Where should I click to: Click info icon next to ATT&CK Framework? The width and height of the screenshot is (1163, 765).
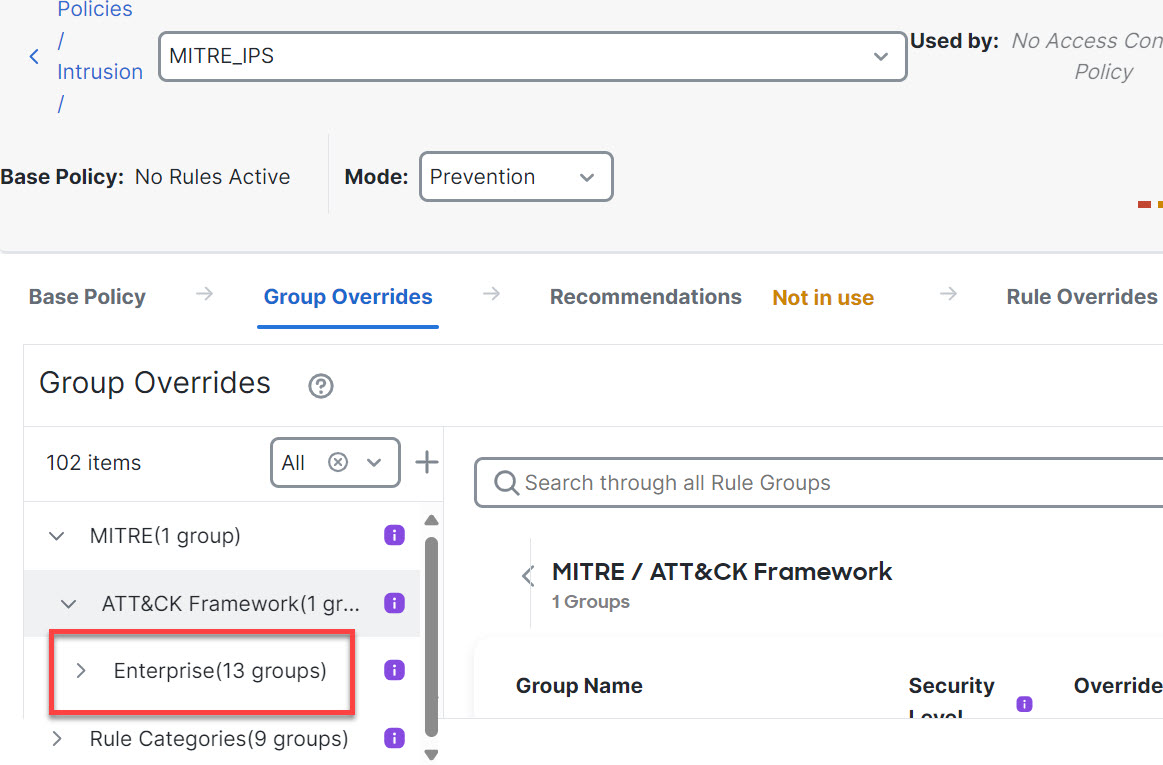click(394, 603)
